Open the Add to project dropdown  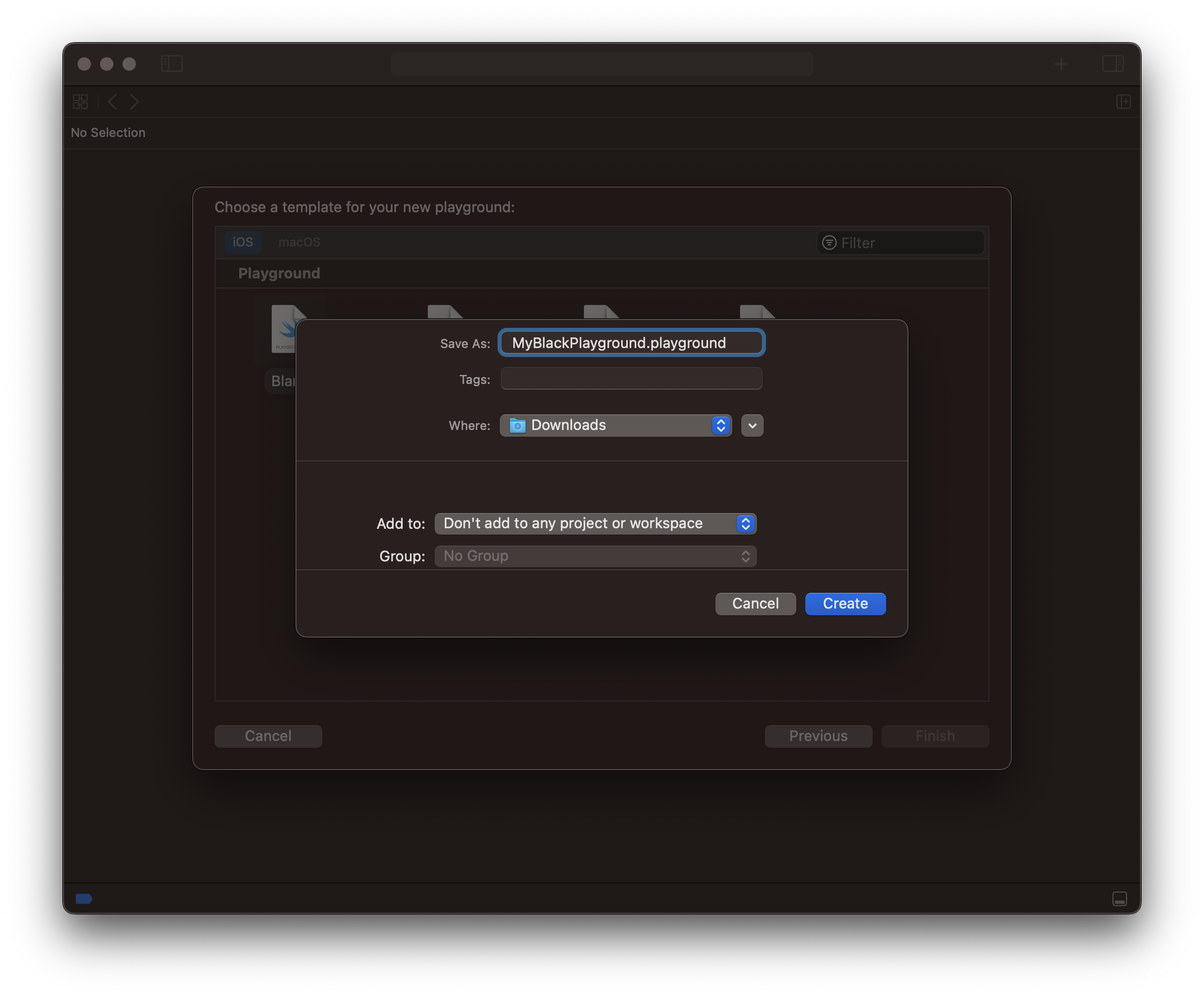[595, 523]
